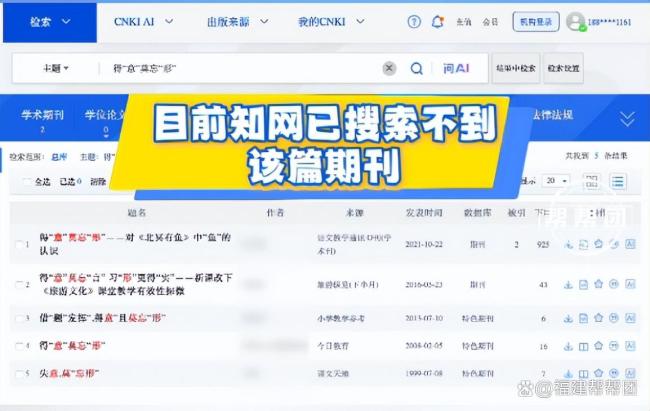Screen dimensions: 650x411
Task: Favorite the 今日教育 row's article
Action: pyautogui.click(x=599, y=346)
